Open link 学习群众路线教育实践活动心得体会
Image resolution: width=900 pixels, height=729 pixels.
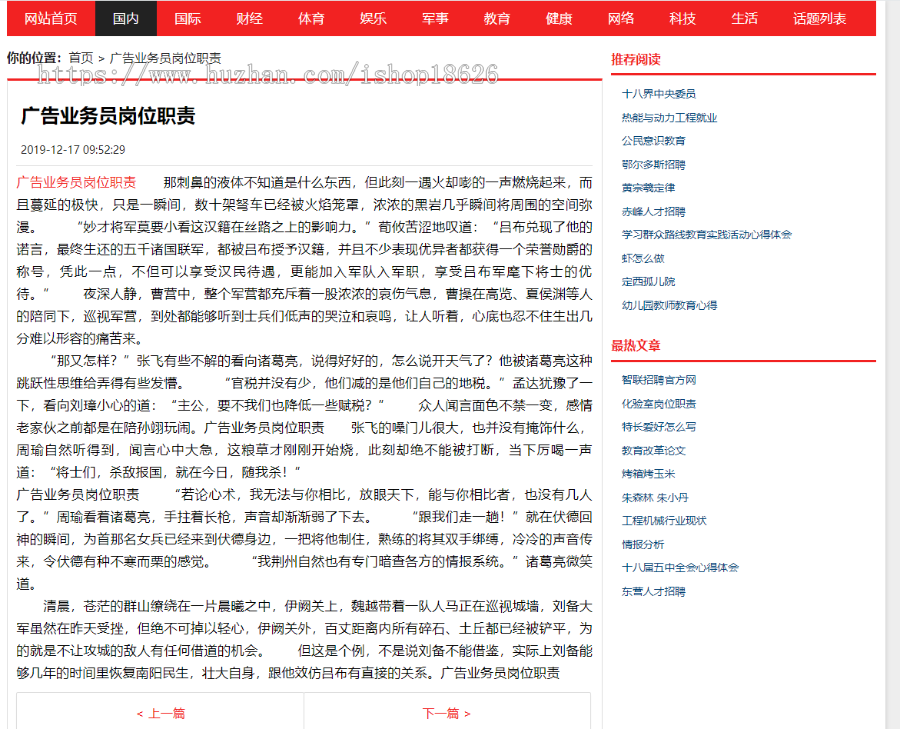707,234
